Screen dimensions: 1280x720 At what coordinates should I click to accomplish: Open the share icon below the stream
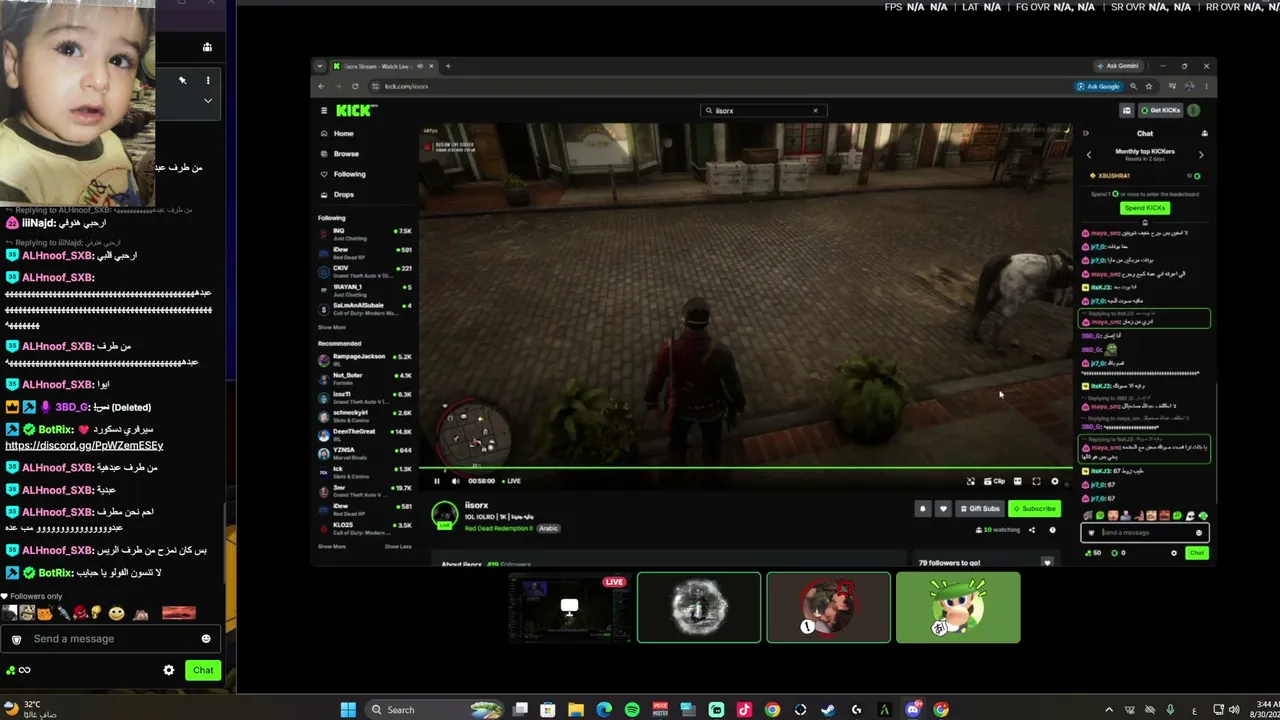point(1032,530)
